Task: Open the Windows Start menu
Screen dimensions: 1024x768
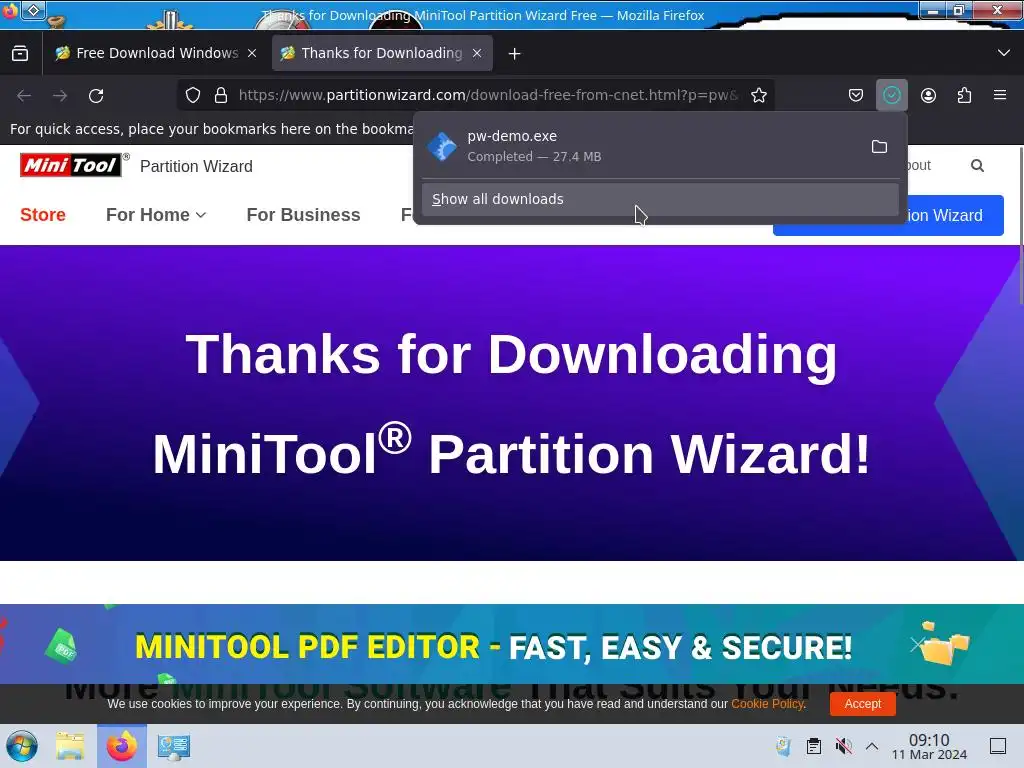Action: coord(22,746)
